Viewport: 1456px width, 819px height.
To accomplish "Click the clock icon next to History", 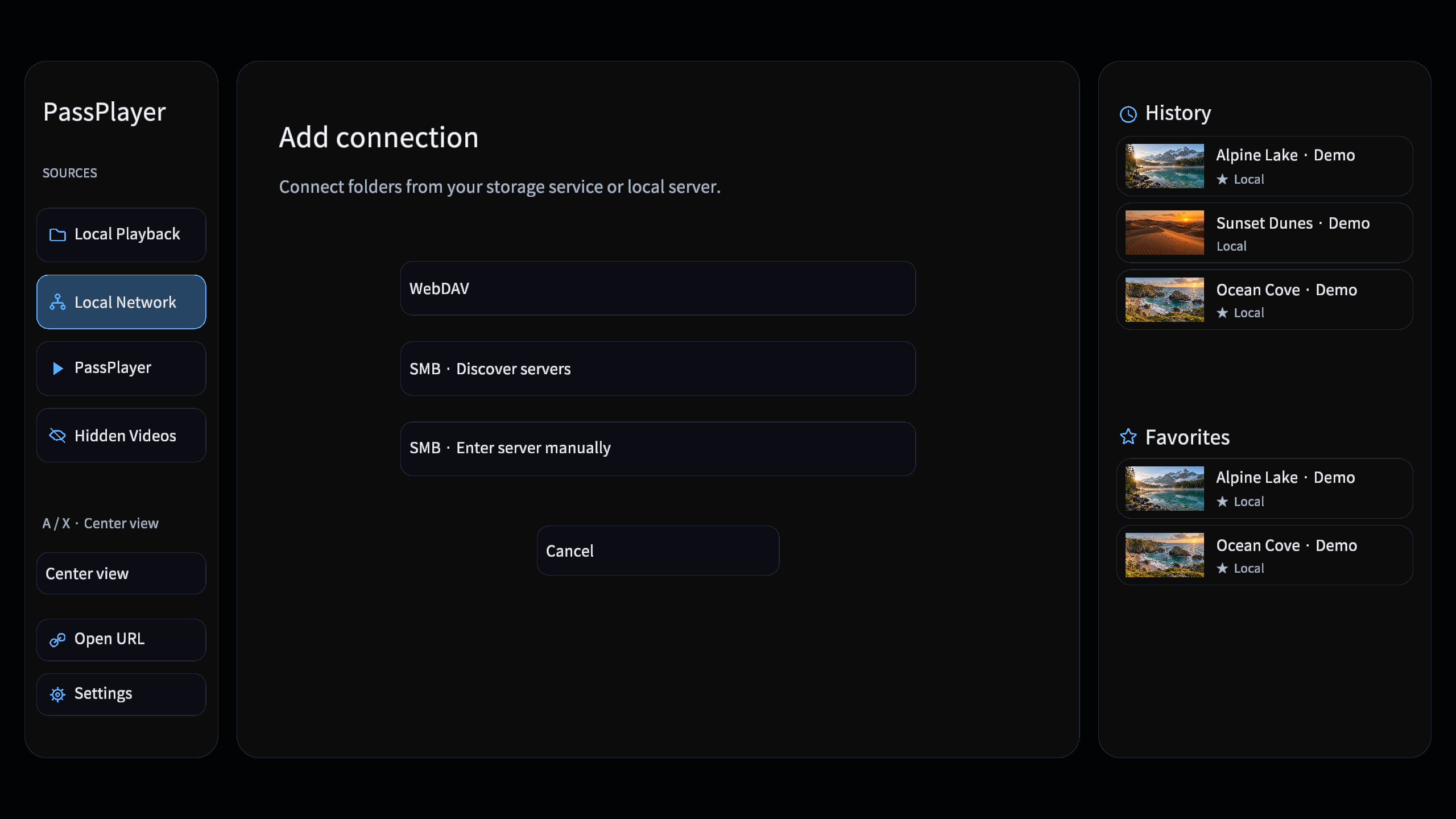I will click(1128, 114).
